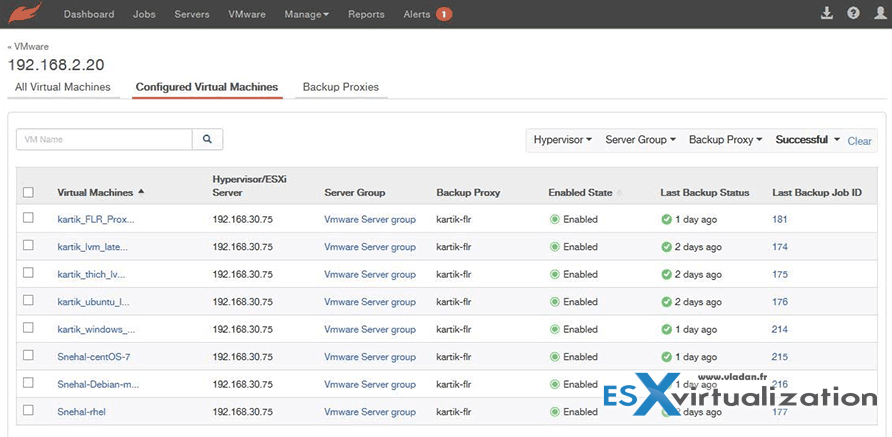Open the Manage dropdown menu

click(x=307, y=14)
